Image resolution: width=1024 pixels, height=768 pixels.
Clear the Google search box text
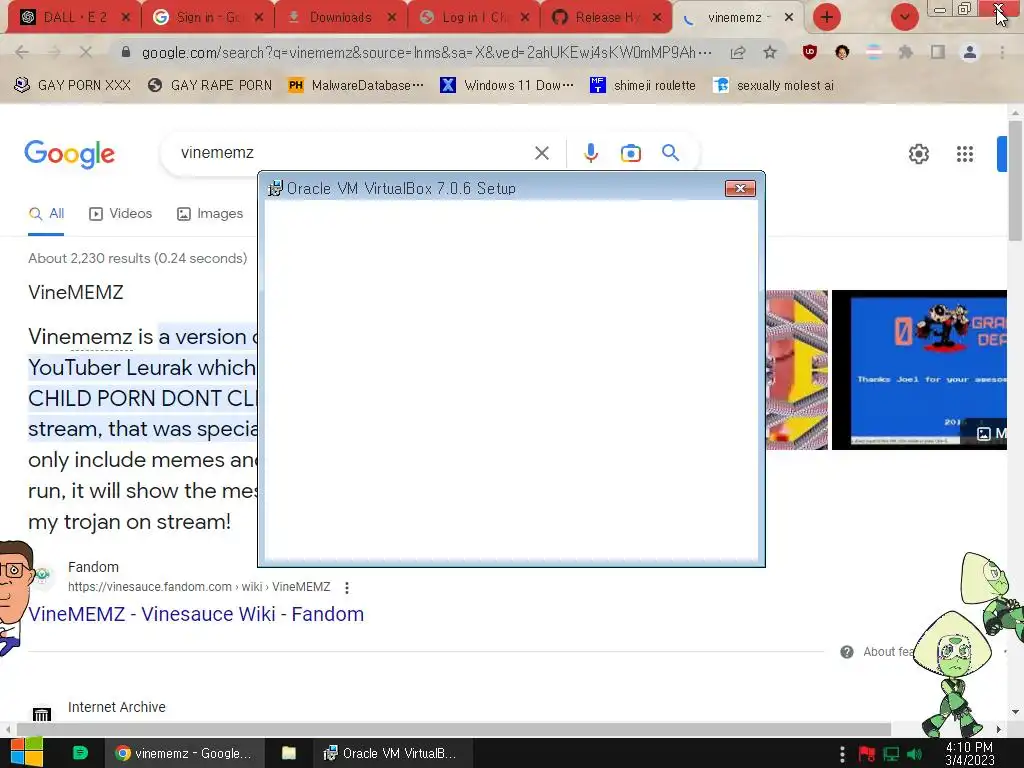(541, 153)
